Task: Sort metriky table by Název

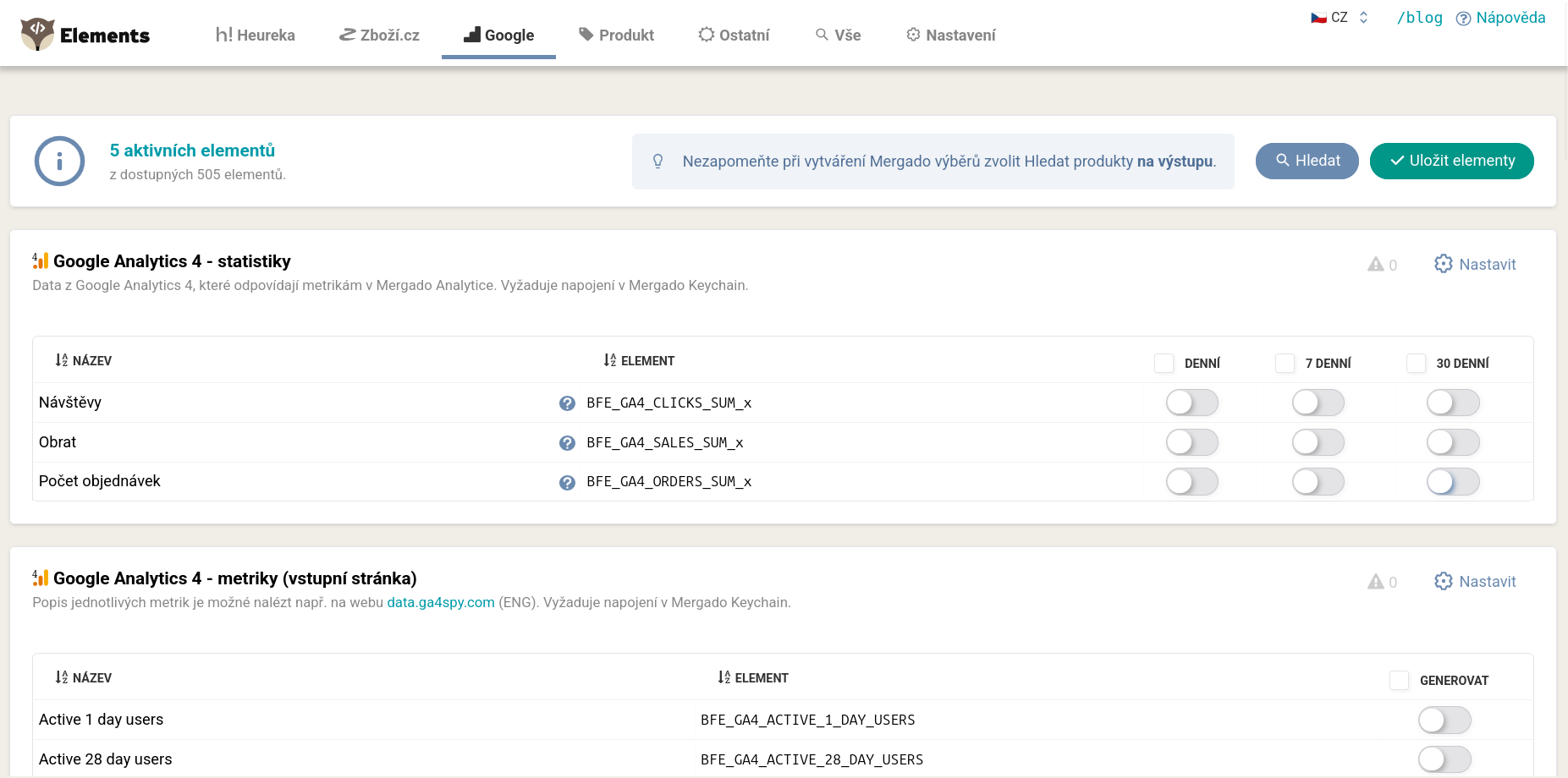Action: coord(83,677)
